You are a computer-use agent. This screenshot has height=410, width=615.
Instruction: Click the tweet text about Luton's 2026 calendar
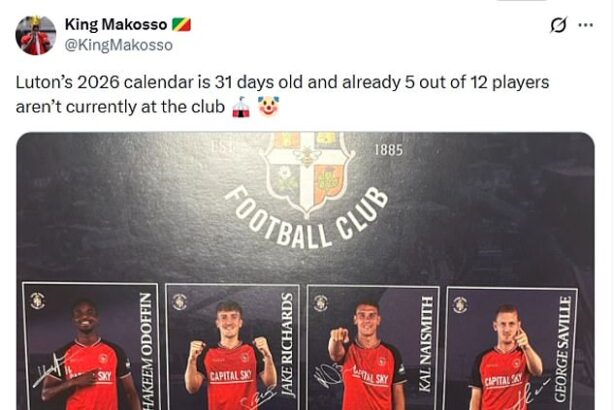[282, 92]
